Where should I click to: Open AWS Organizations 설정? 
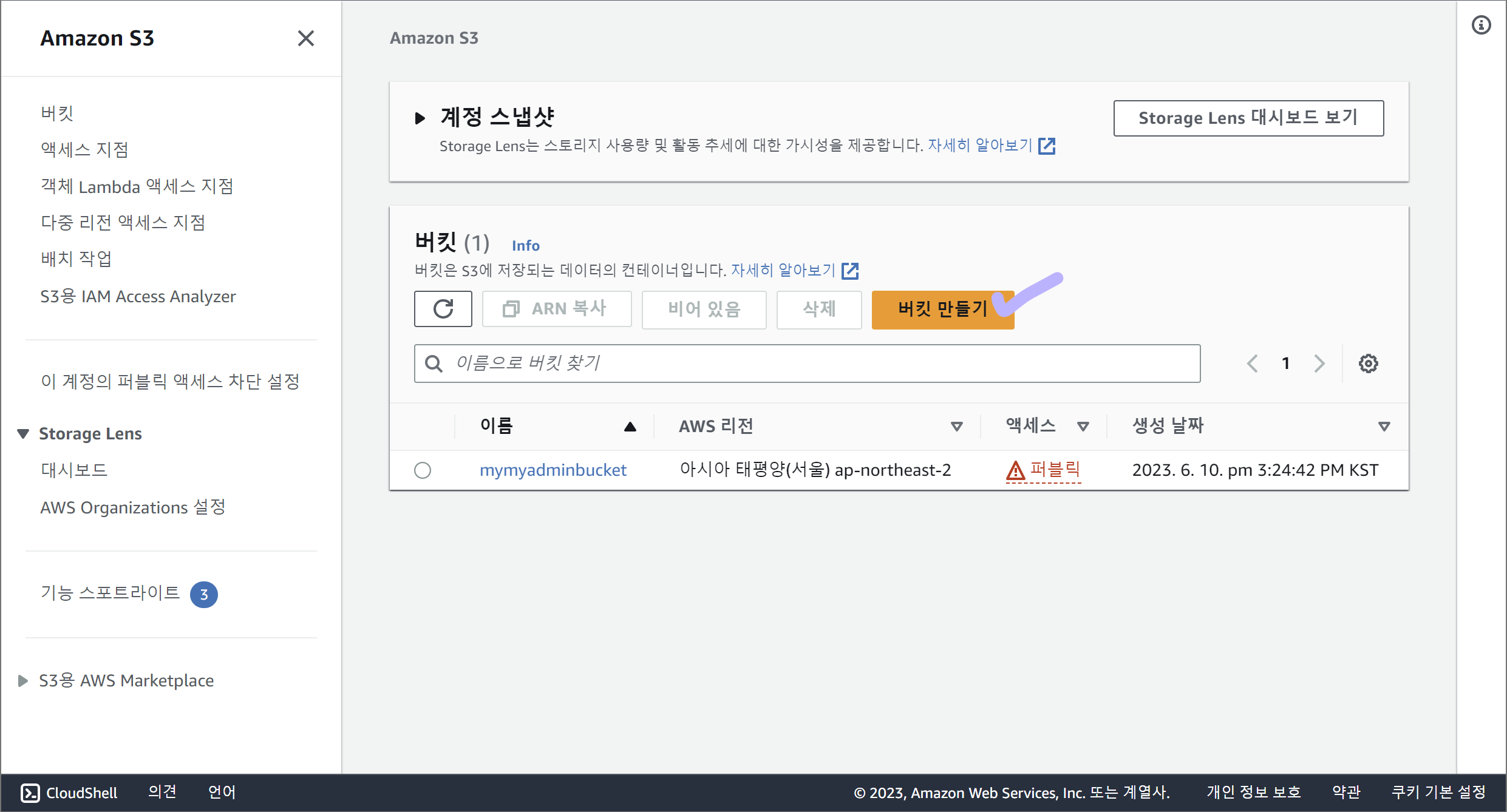click(133, 507)
